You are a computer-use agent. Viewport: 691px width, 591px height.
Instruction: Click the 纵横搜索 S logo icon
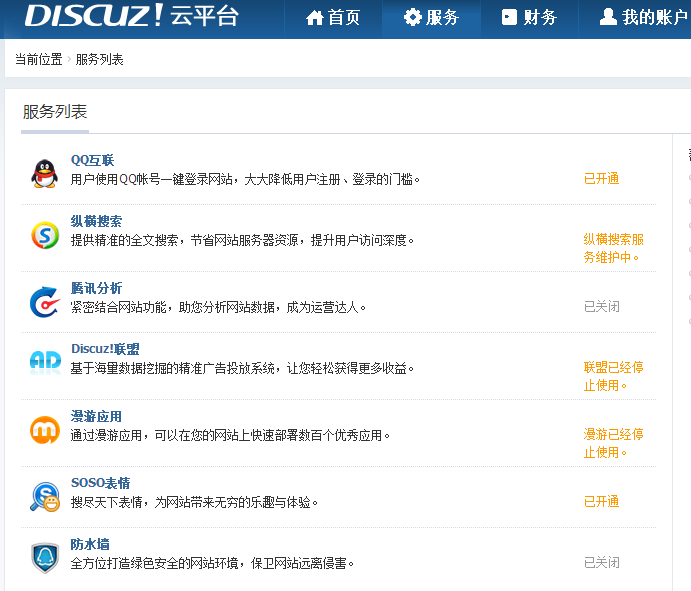[x=45, y=235]
